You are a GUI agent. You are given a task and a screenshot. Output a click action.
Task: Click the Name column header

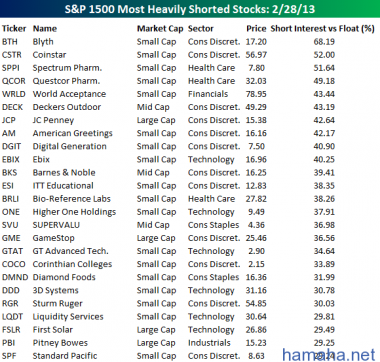point(45,29)
